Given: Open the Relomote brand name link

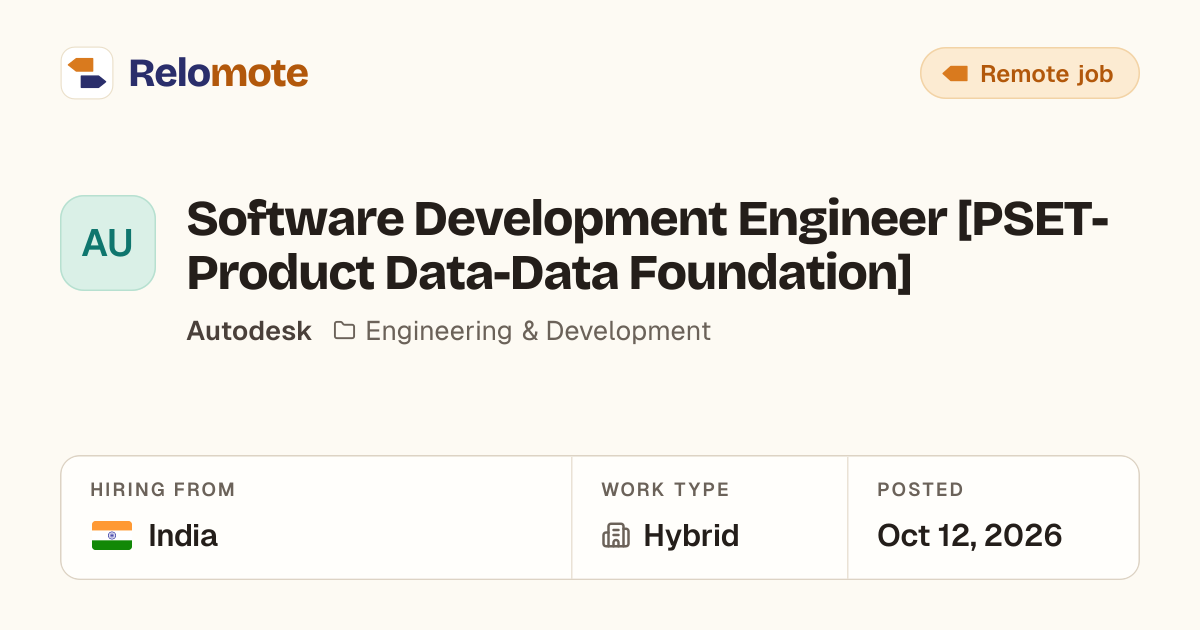Looking at the screenshot, I should [x=218, y=73].
